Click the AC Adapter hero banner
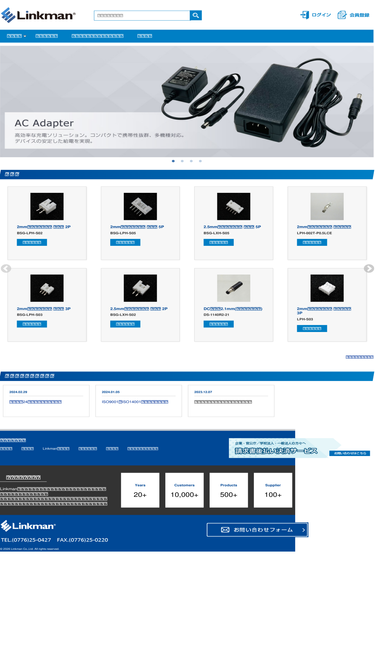The height and width of the screenshot is (667, 375). 187,101
